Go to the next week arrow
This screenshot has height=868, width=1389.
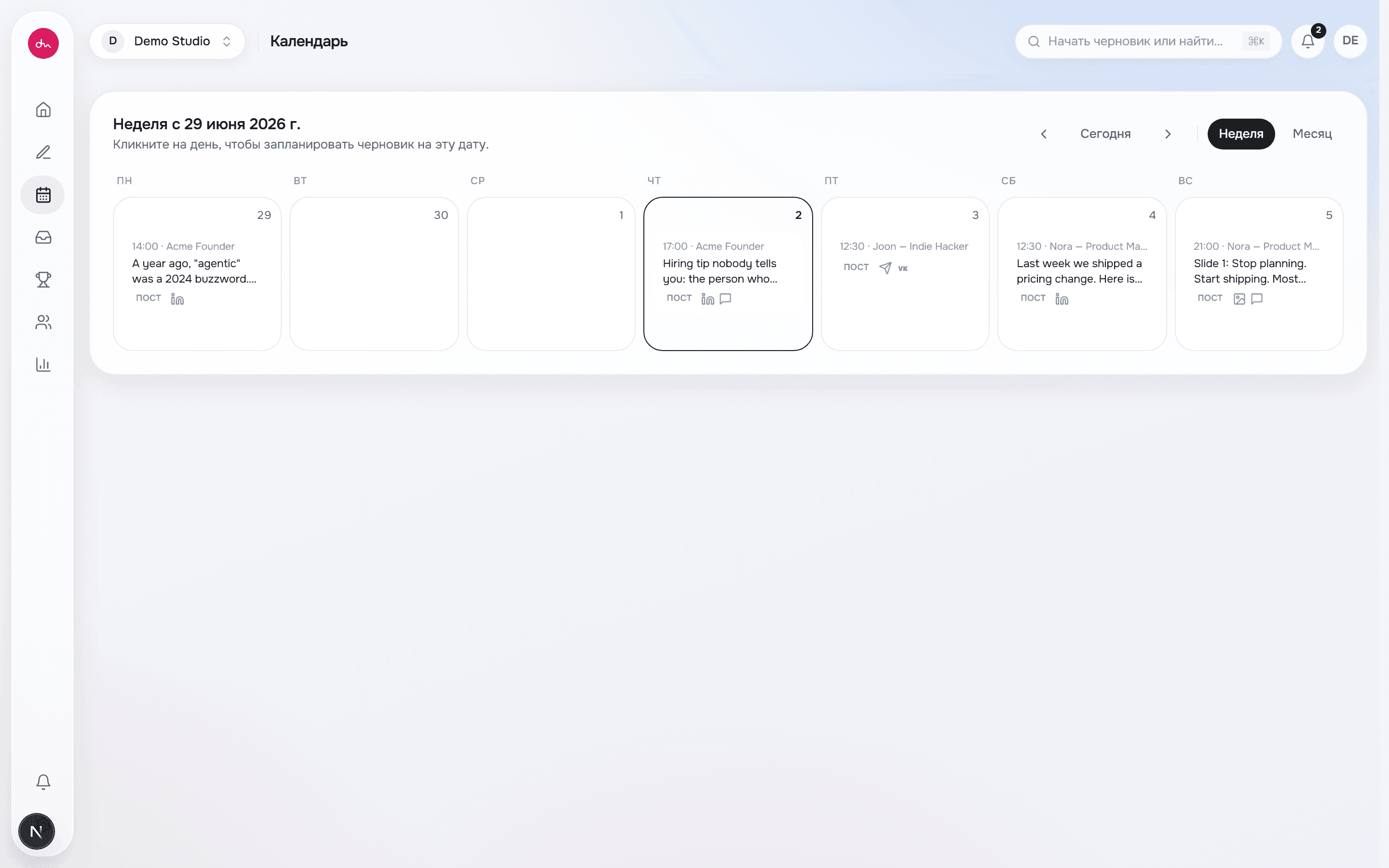pos(1168,134)
